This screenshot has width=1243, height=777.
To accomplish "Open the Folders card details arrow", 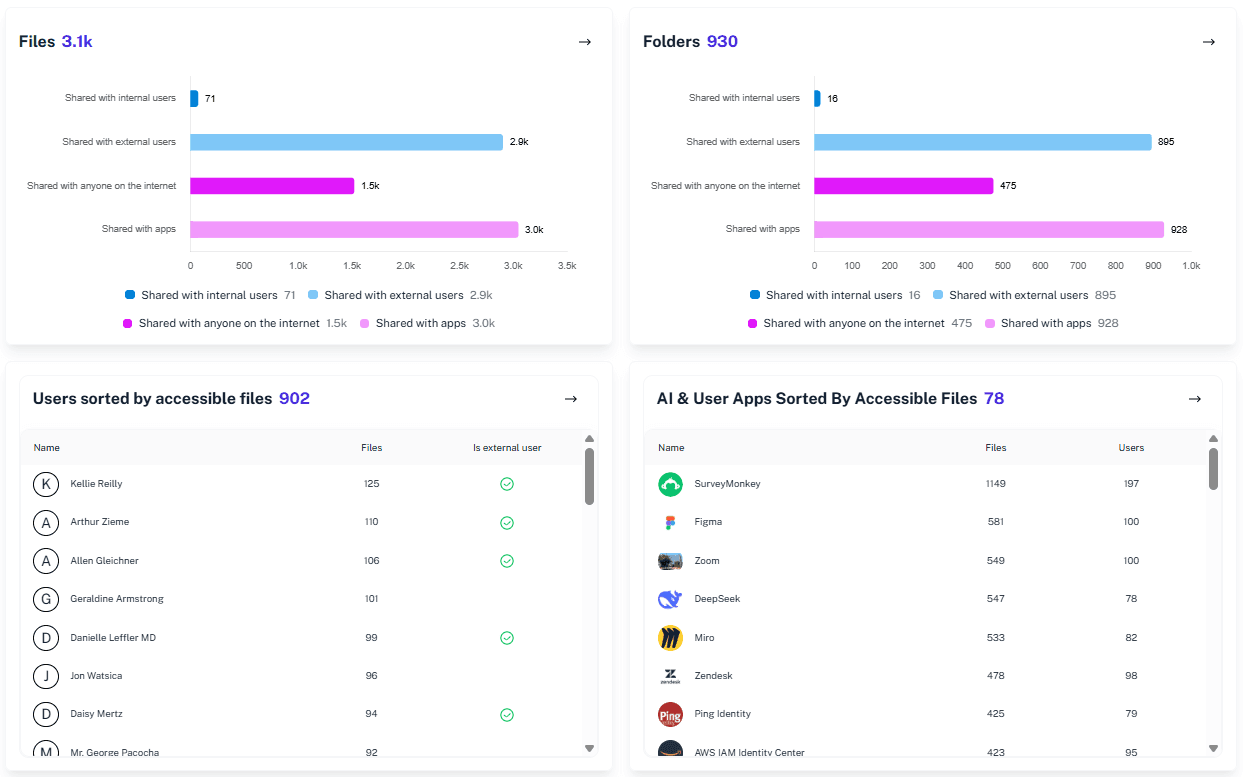I will 1208,42.
